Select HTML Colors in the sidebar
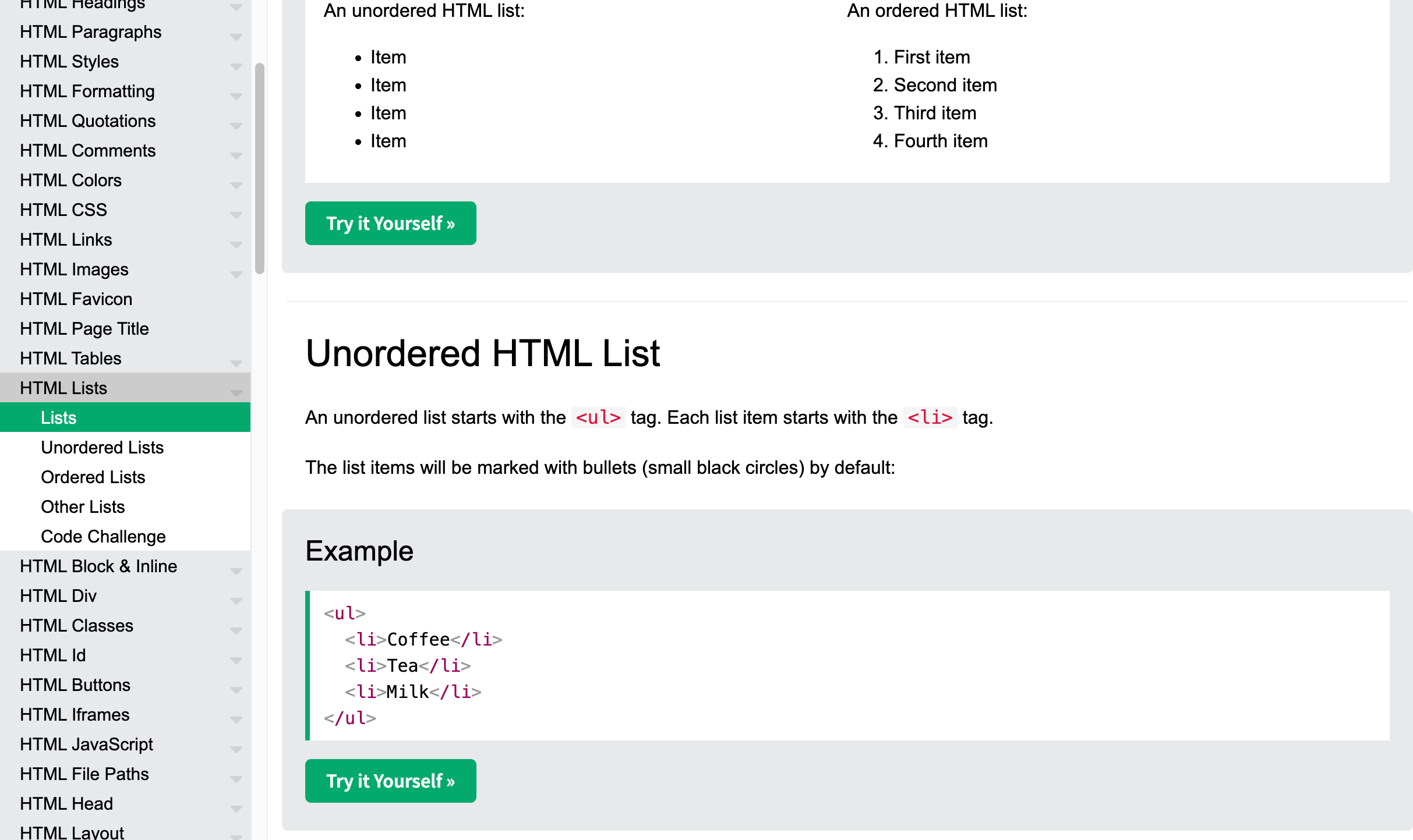 [70, 180]
